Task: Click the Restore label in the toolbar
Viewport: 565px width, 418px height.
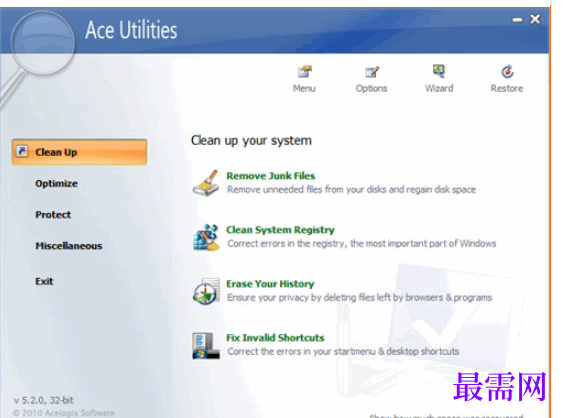Action: pos(507,88)
